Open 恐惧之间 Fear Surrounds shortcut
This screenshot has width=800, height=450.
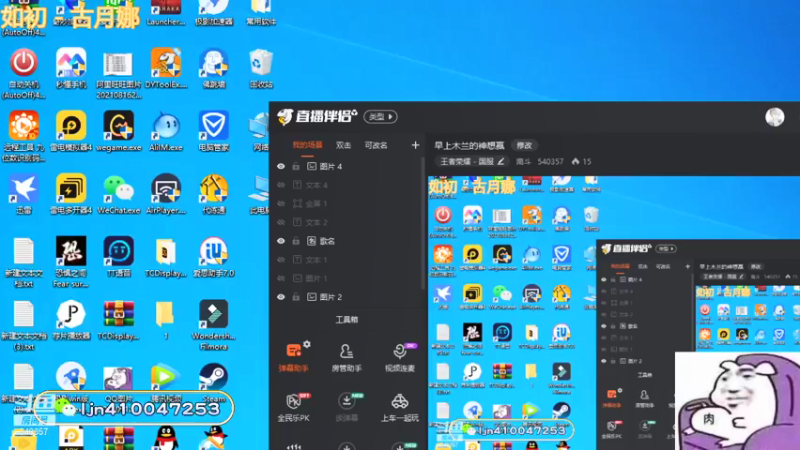coord(71,262)
